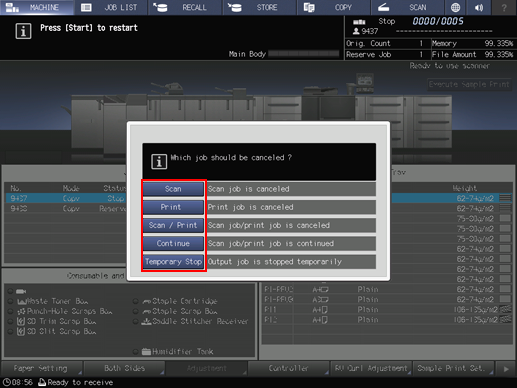This screenshot has width=517, height=388.
Task: Click Waste Toner Box indicator
Action: point(10,301)
